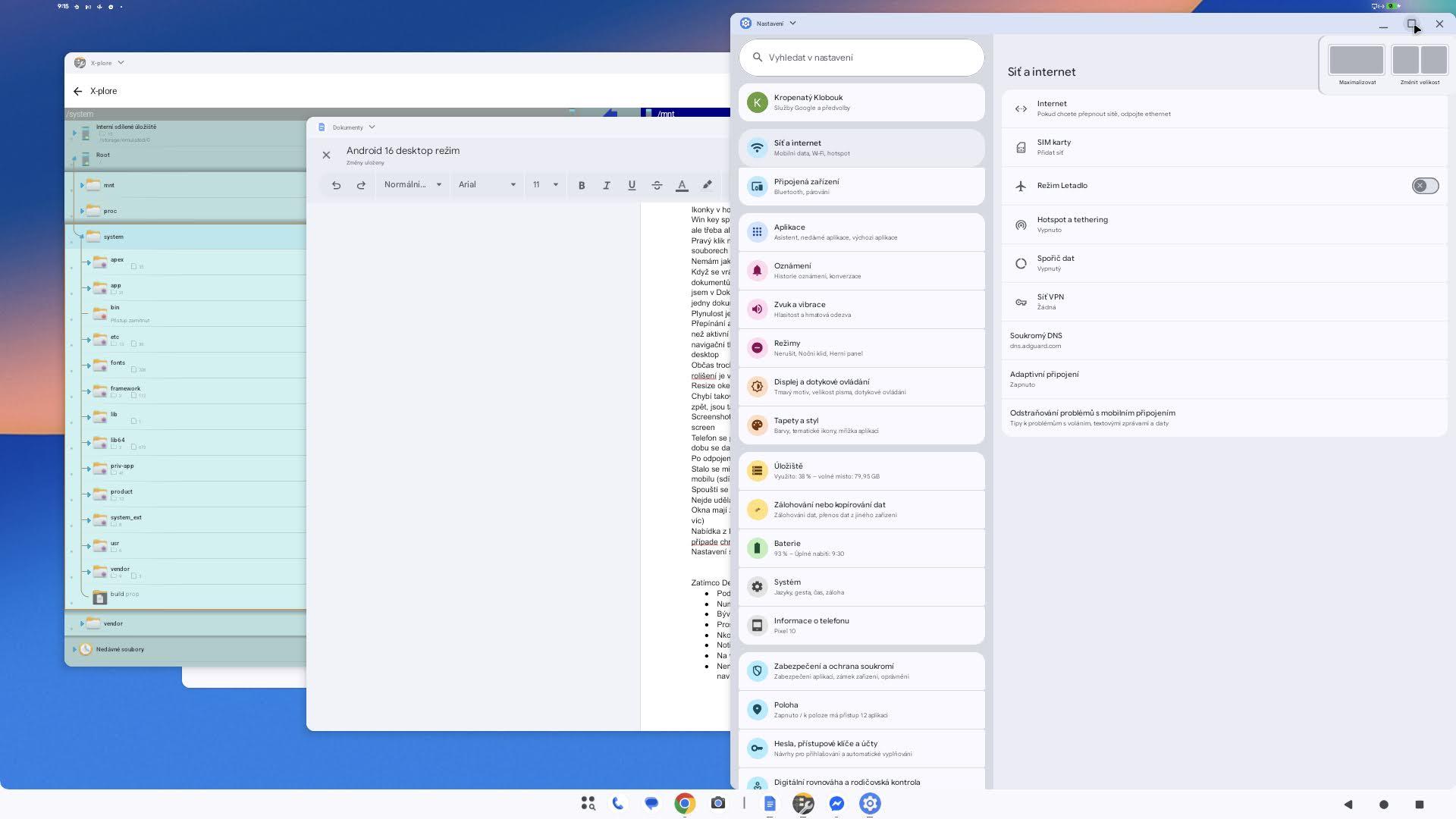Choose Změnit velikost split layout thumbnail
Screen dimensions: 1456x819
pyautogui.click(x=1420, y=60)
